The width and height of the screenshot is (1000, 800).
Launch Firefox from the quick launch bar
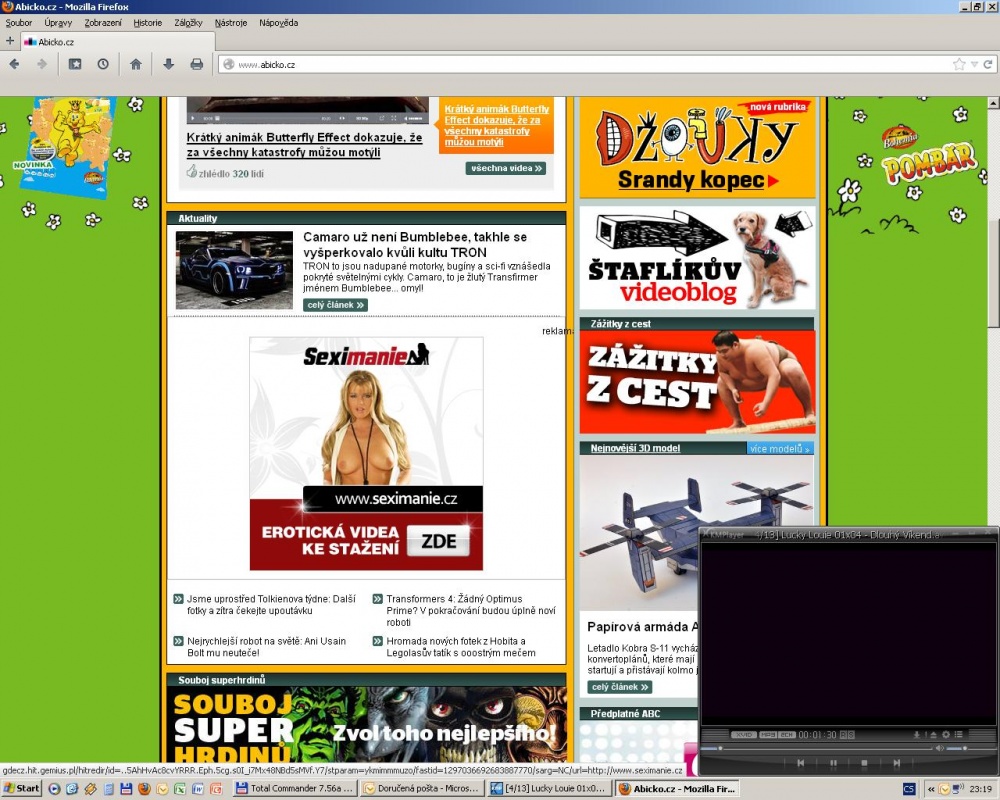144,789
